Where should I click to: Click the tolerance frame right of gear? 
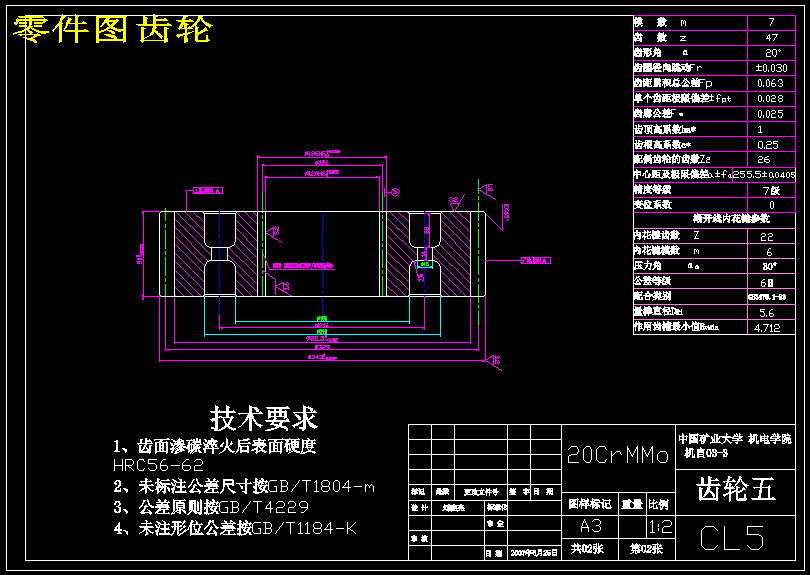click(x=536, y=260)
